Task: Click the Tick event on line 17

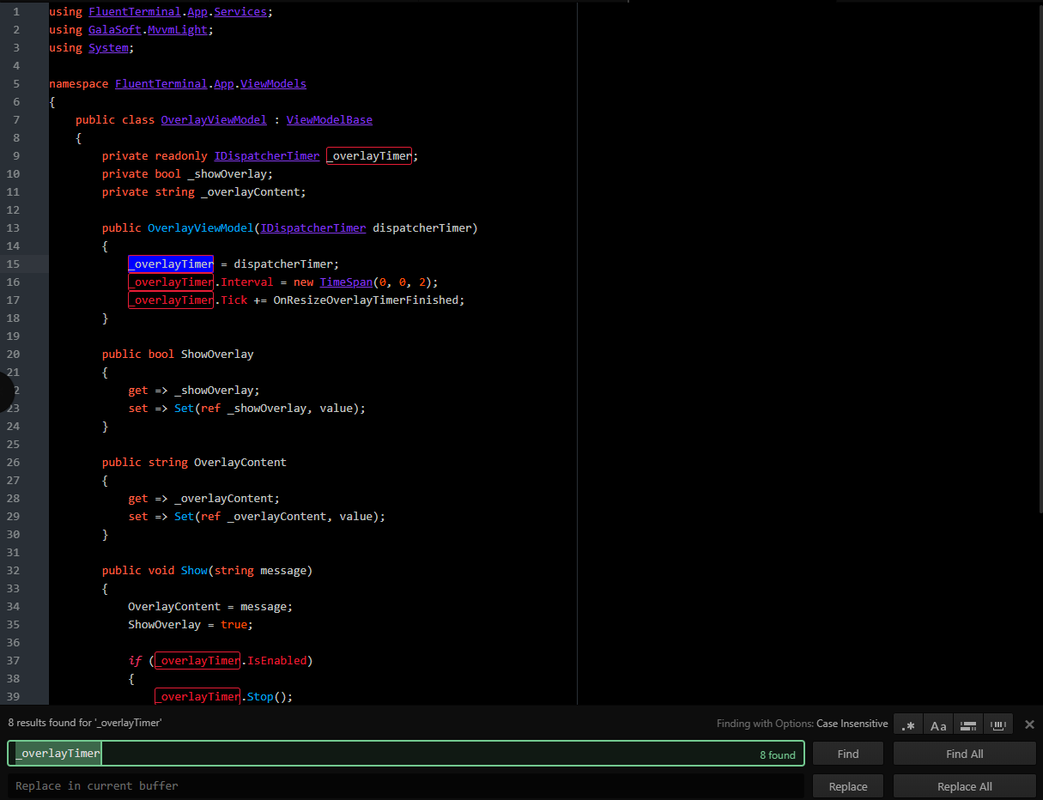Action: (x=233, y=300)
